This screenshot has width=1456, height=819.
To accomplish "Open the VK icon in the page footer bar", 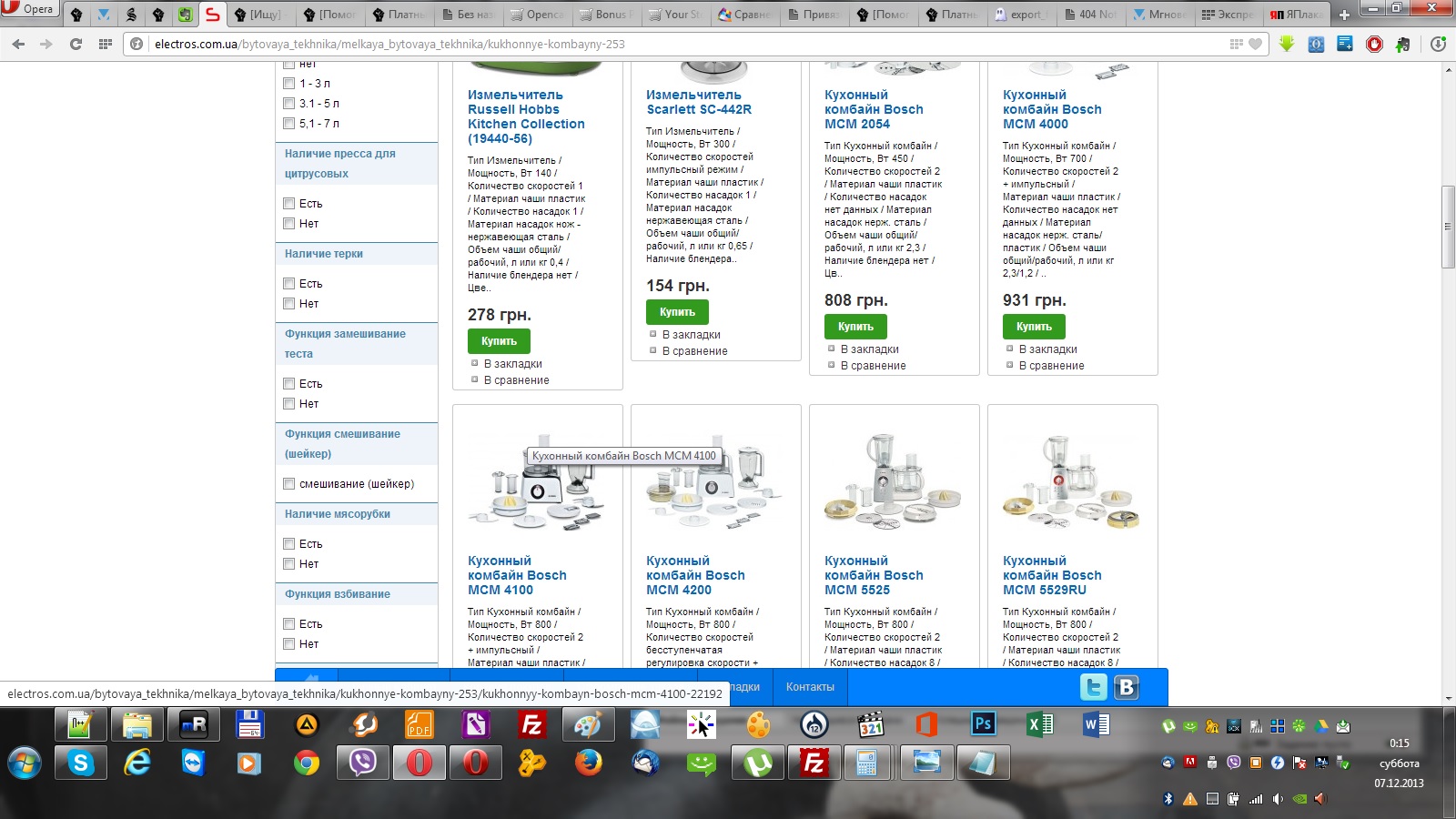I will (x=1127, y=687).
